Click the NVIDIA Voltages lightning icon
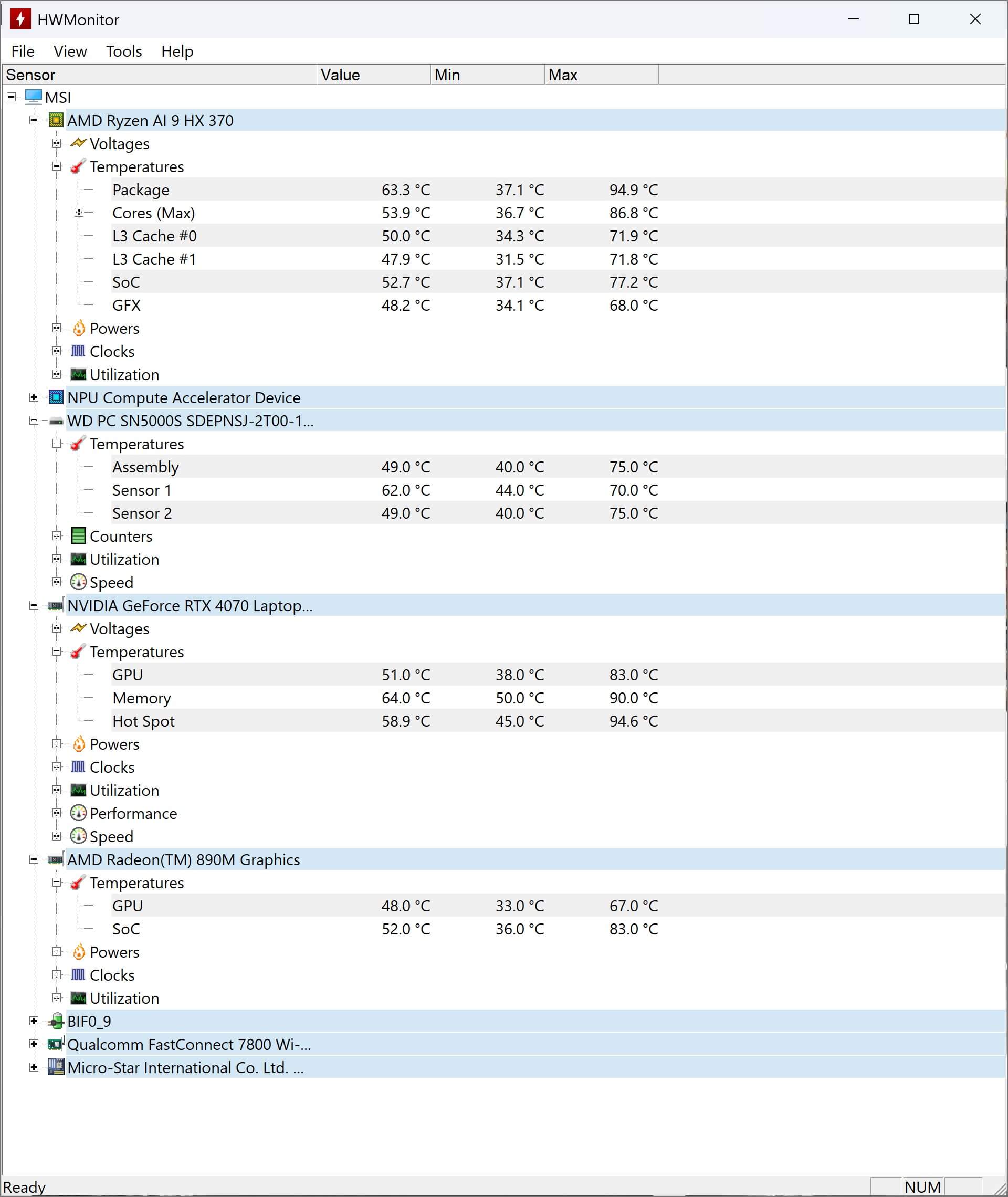This screenshot has height=1197, width=1008. (78, 628)
